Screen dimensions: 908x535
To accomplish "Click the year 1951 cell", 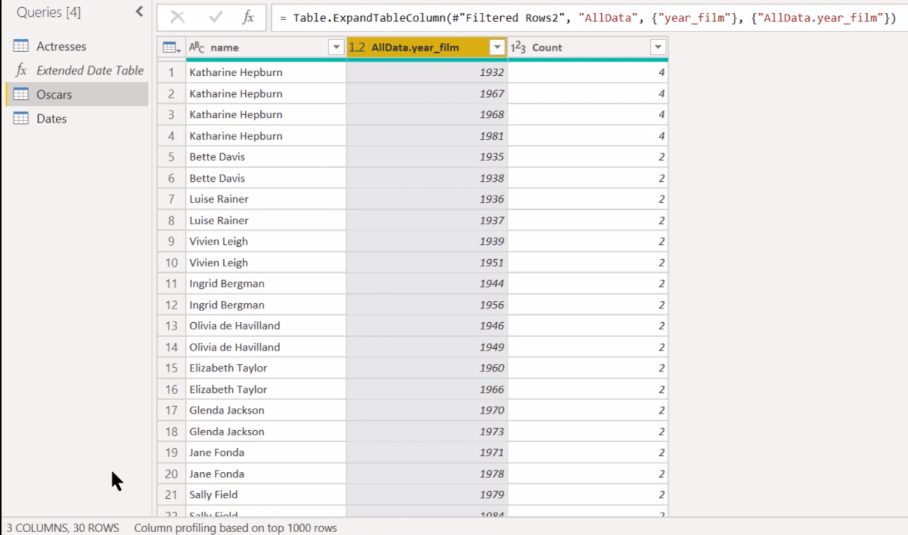I will pos(427,263).
